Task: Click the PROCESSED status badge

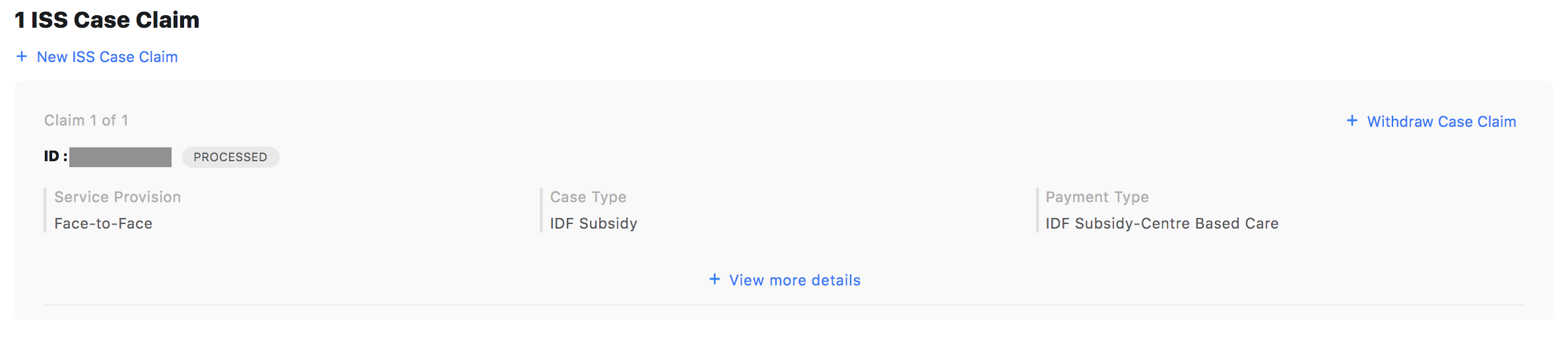Action: [230, 157]
